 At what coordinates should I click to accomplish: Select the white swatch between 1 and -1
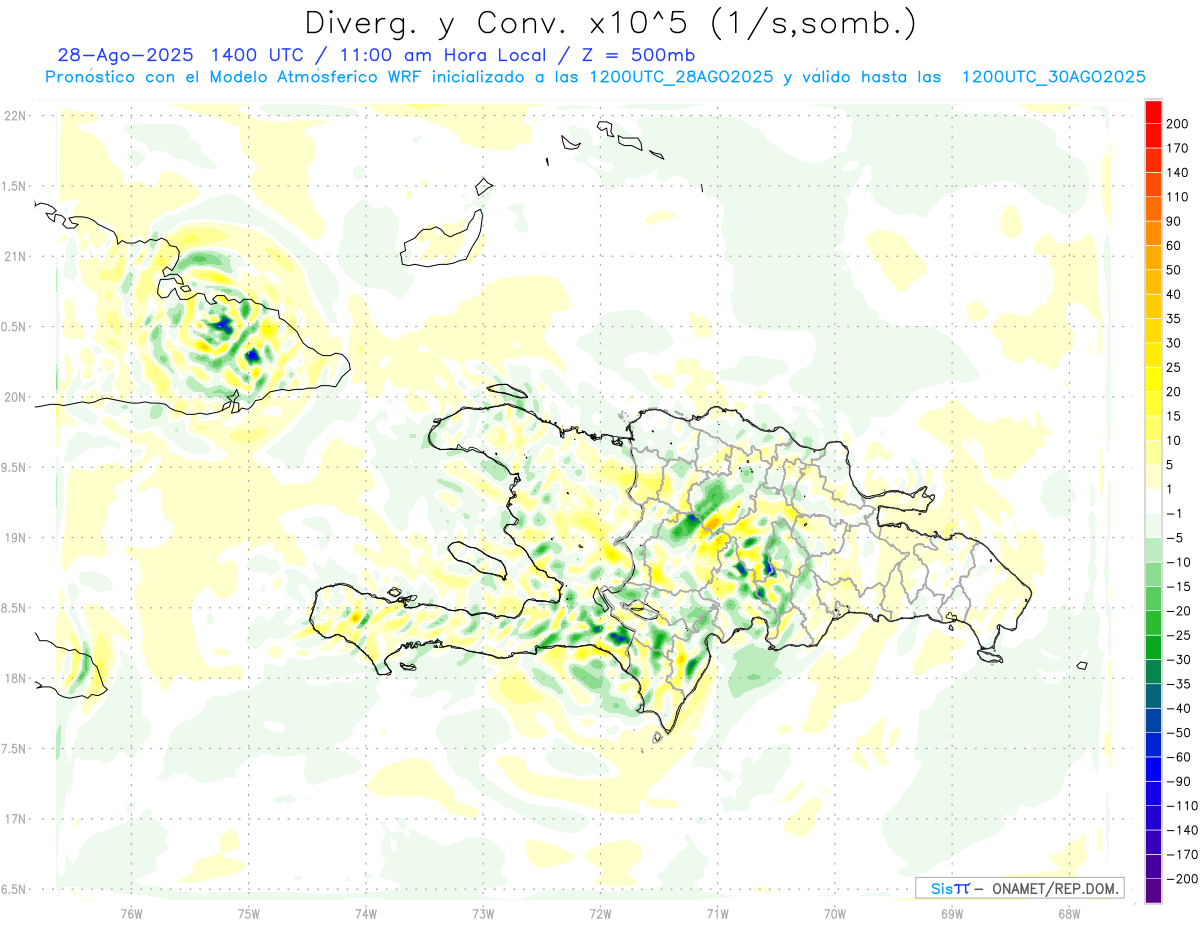(1153, 501)
